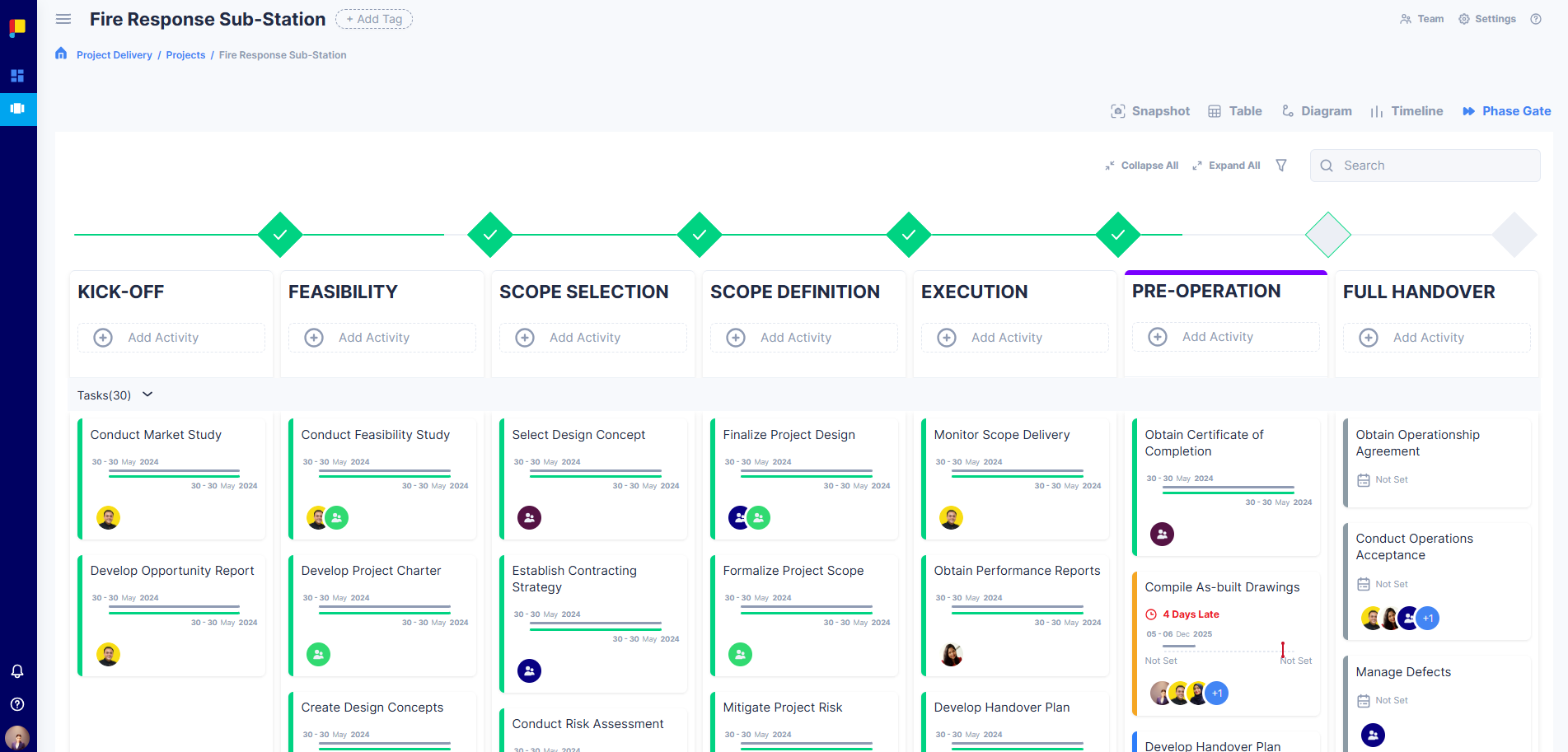Click the filter funnel icon
The height and width of the screenshot is (752, 1568).
point(1281,166)
